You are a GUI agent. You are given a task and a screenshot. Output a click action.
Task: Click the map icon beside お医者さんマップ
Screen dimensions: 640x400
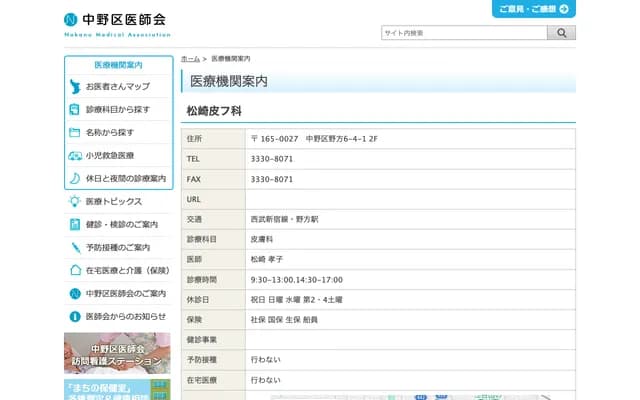(75, 87)
